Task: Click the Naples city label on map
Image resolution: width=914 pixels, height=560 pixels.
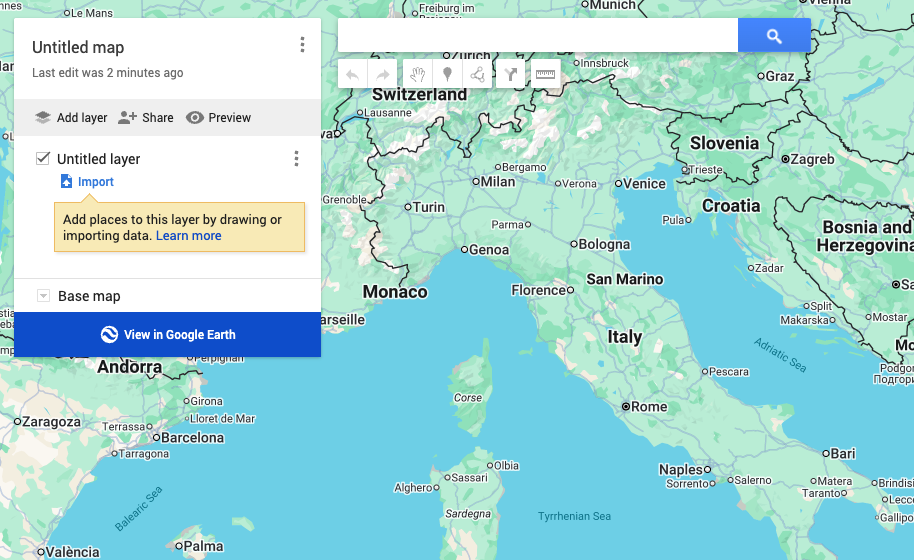Action: 681,470
